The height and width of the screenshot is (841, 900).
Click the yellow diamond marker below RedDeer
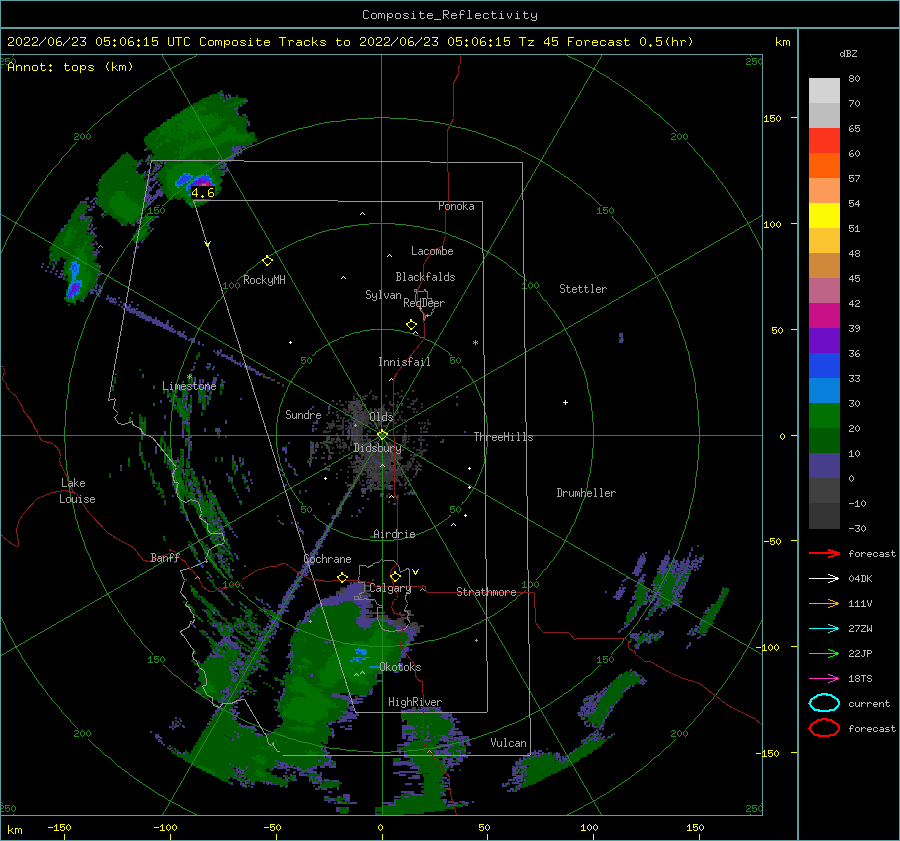pyautogui.click(x=411, y=325)
